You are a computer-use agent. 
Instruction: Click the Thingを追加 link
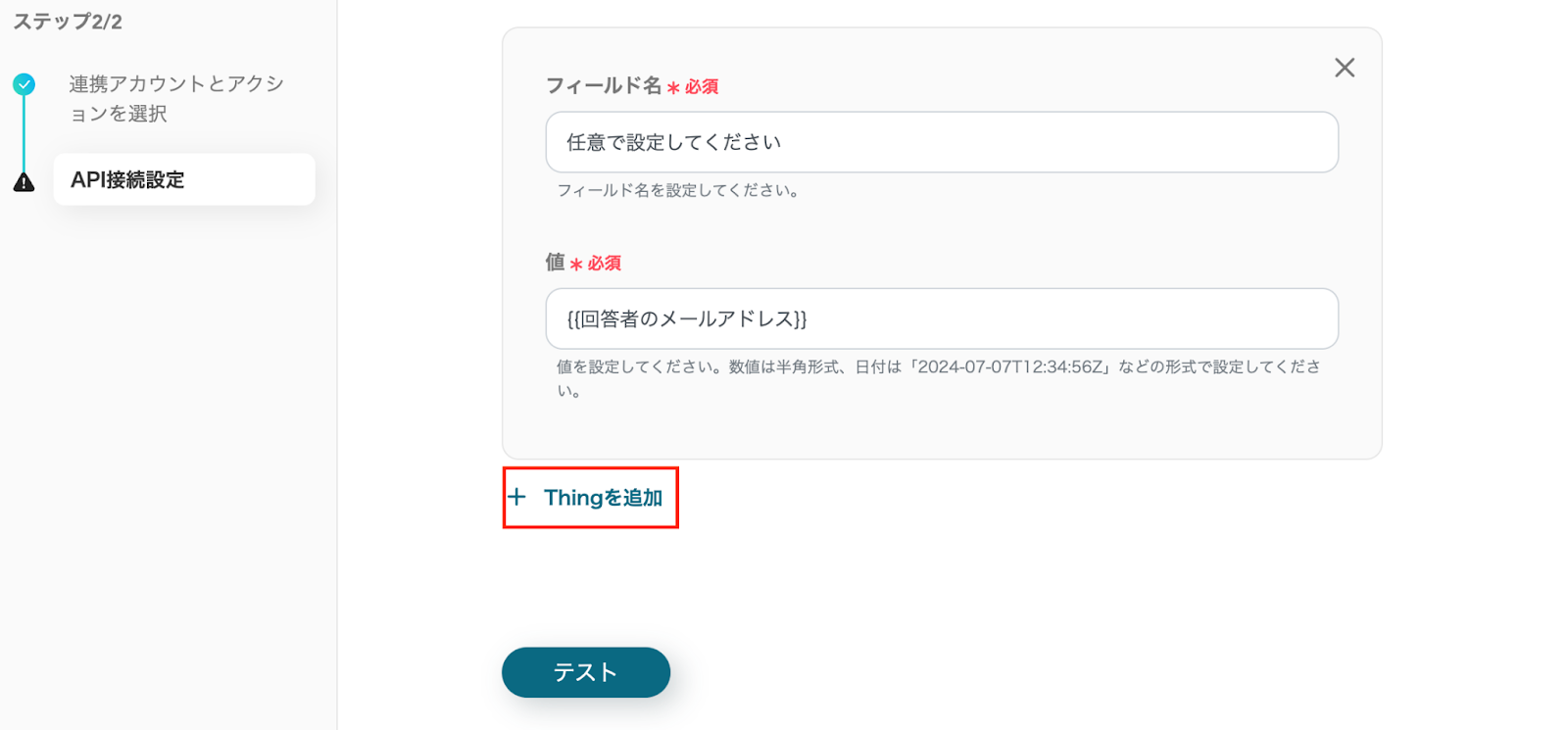603,498
